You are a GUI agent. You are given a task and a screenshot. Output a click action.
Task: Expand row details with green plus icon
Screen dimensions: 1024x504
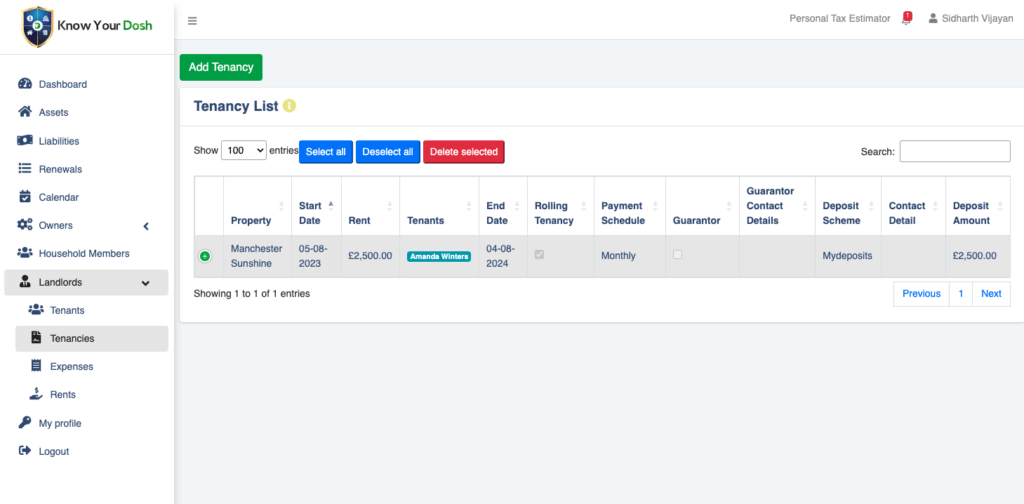point(205,257)
